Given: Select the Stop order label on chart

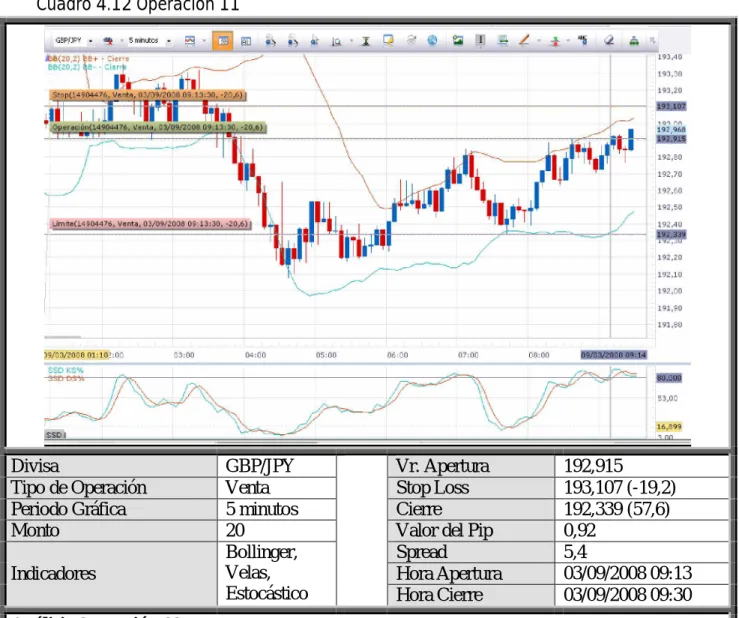Looking at the screenshot, I should pyautogui.click(x=148, y=95).
